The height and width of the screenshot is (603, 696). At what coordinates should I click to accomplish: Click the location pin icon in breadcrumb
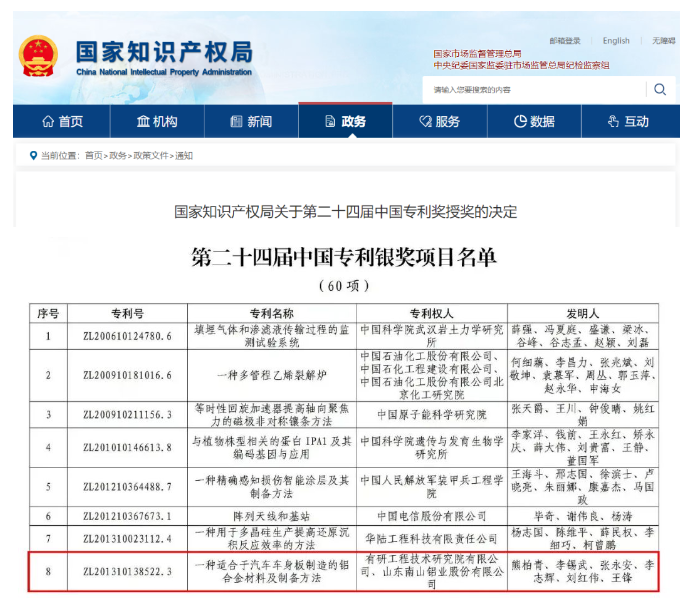click(33, 156)
